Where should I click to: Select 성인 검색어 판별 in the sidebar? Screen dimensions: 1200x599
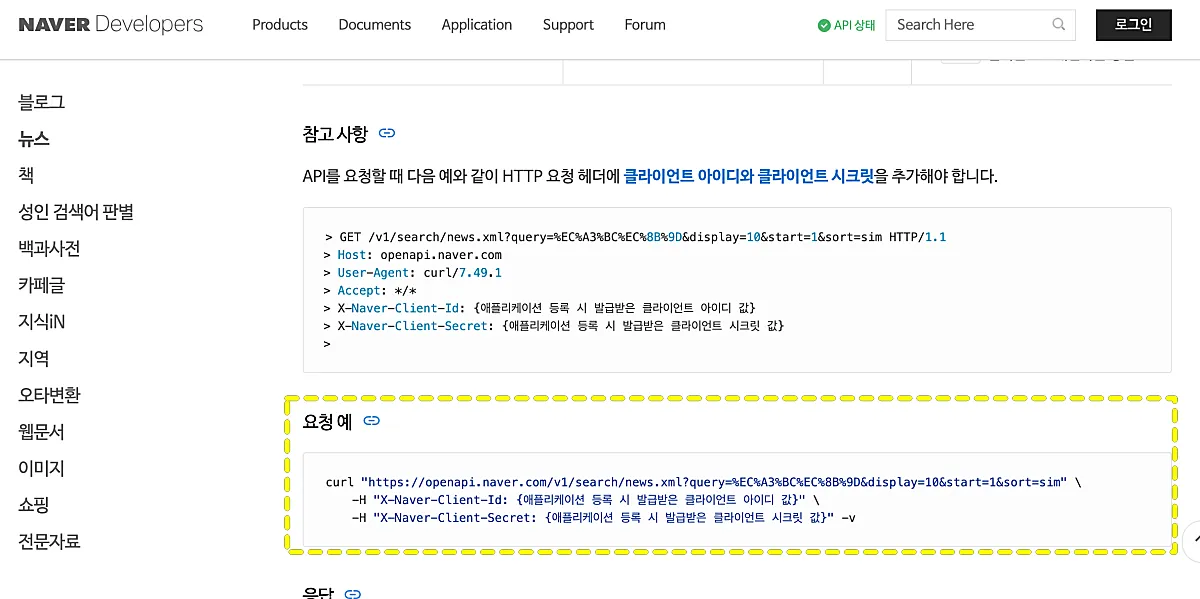76,212
